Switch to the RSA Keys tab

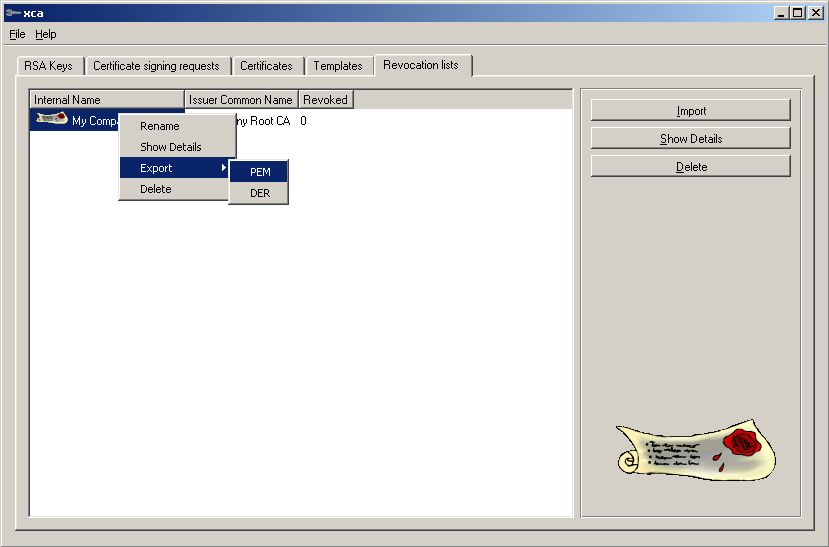[x=48, y=66]
